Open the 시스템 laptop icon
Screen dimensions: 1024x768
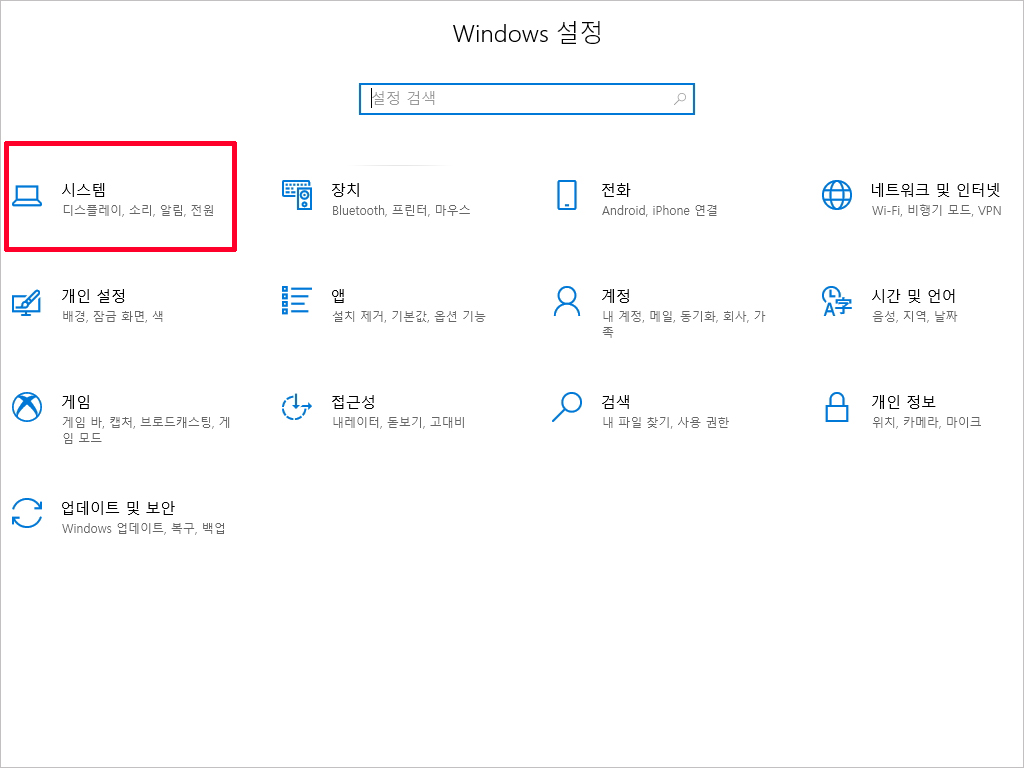(27, 196)
